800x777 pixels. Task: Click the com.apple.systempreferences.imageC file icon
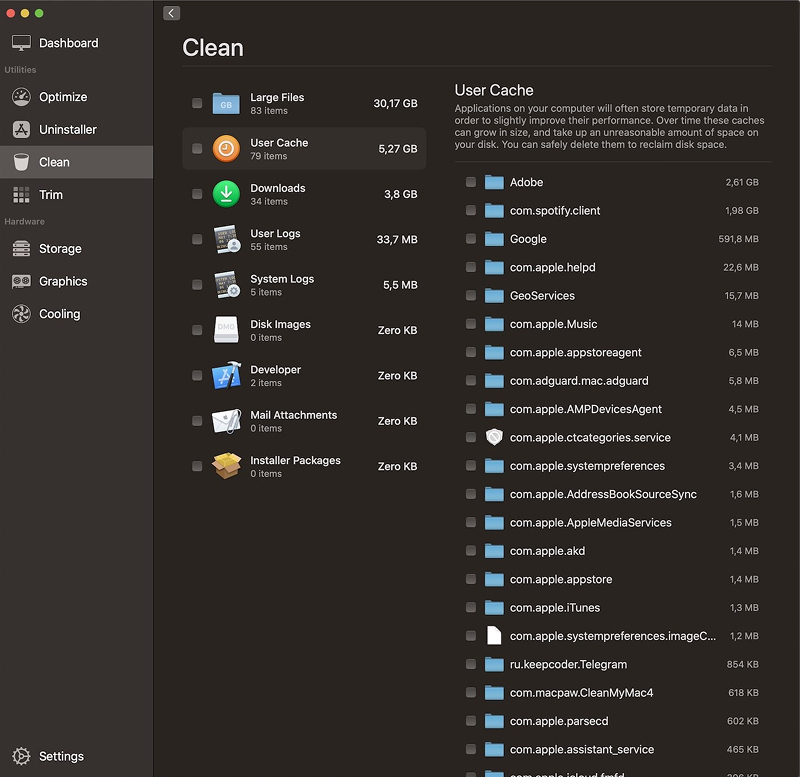(x=494, y=636)
